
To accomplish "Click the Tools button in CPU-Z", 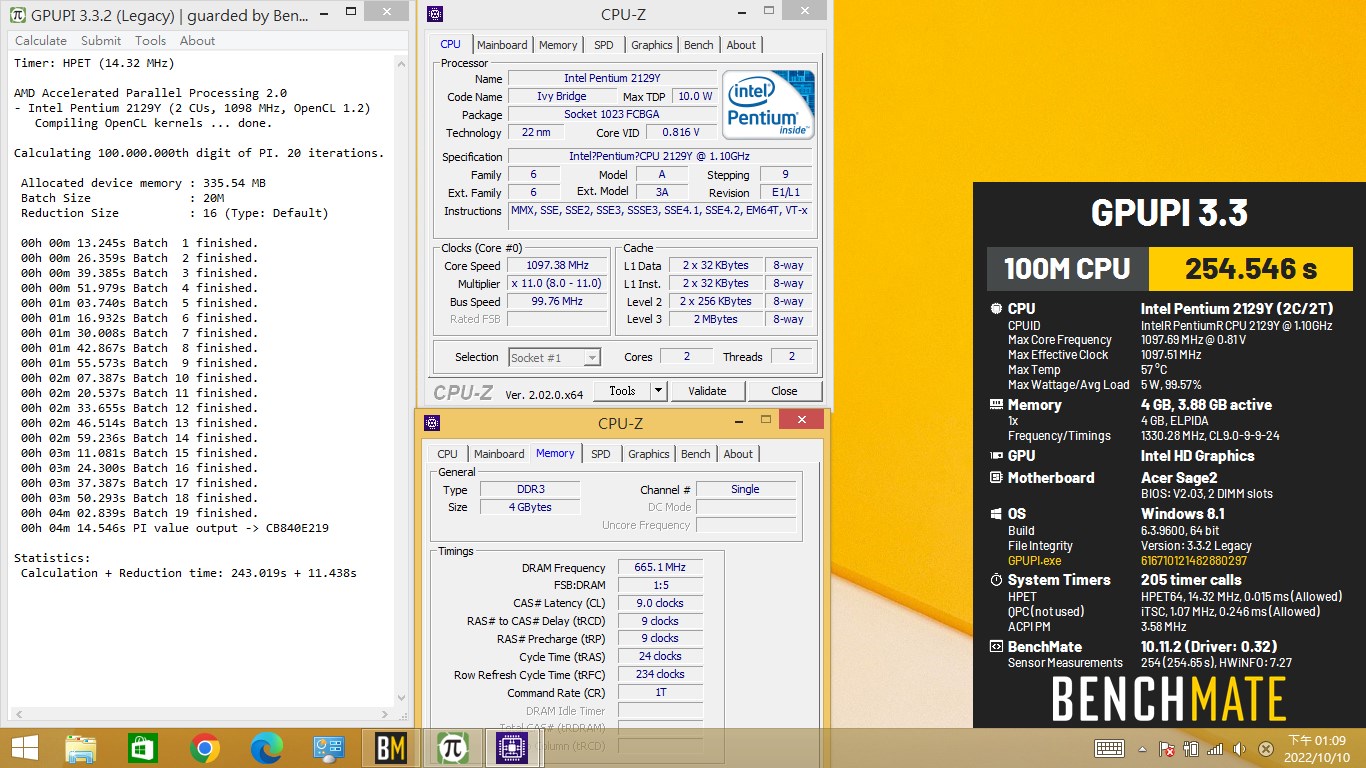I will point(622,391).
